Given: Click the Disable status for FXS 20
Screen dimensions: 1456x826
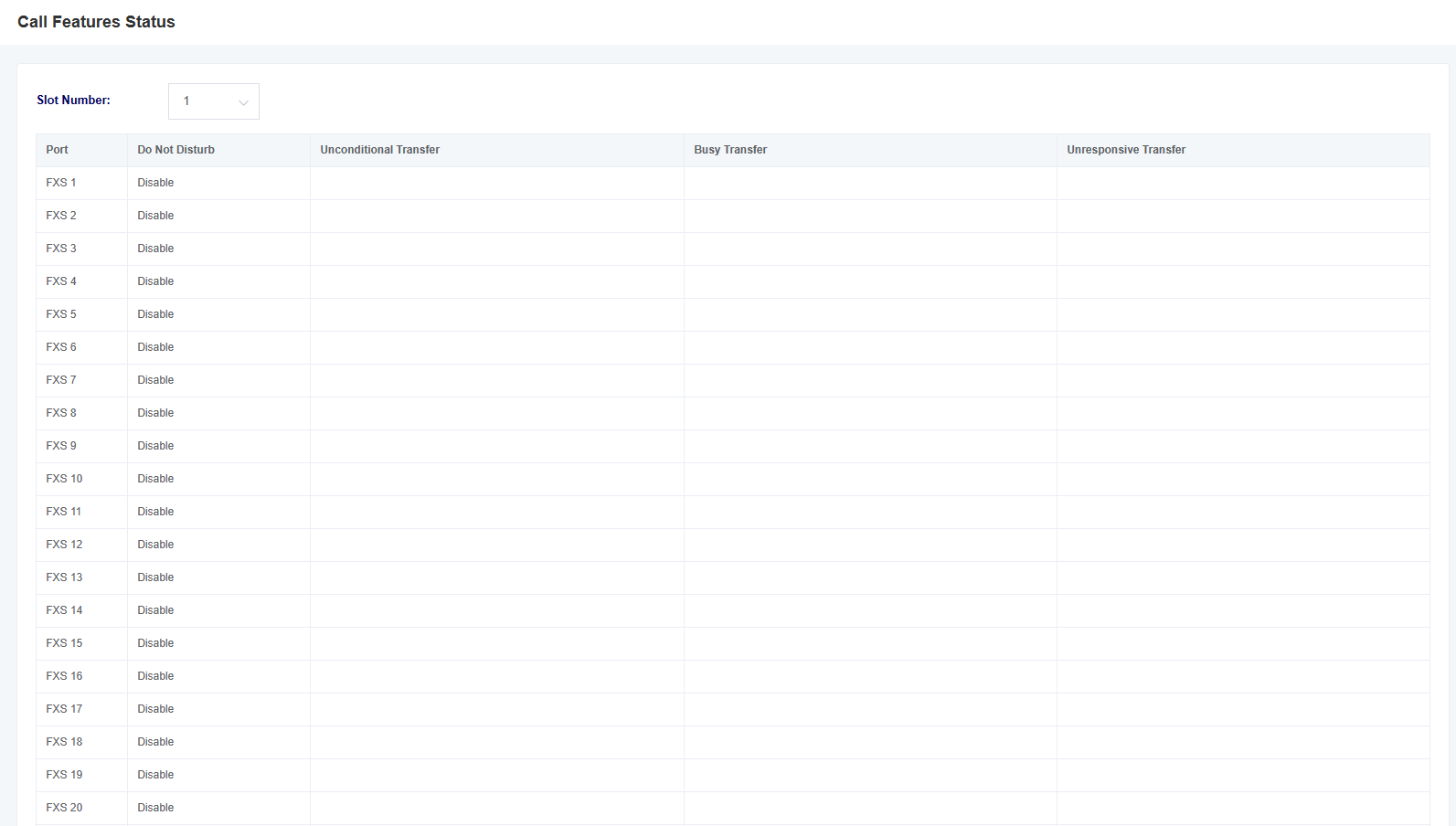Looking at the screenshot, I should tap(155, 808).
